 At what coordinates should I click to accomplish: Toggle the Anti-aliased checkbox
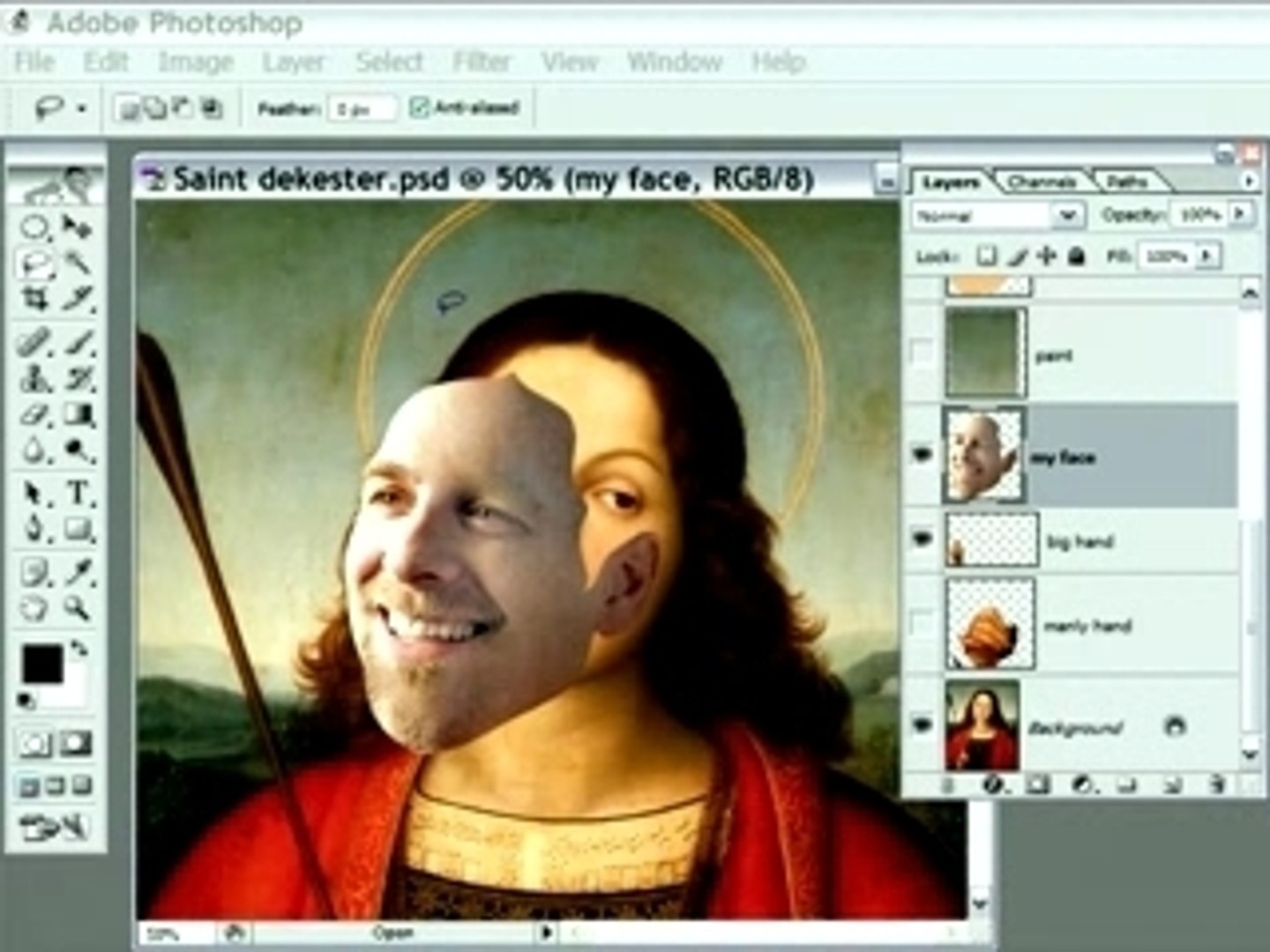click(419, 108)
